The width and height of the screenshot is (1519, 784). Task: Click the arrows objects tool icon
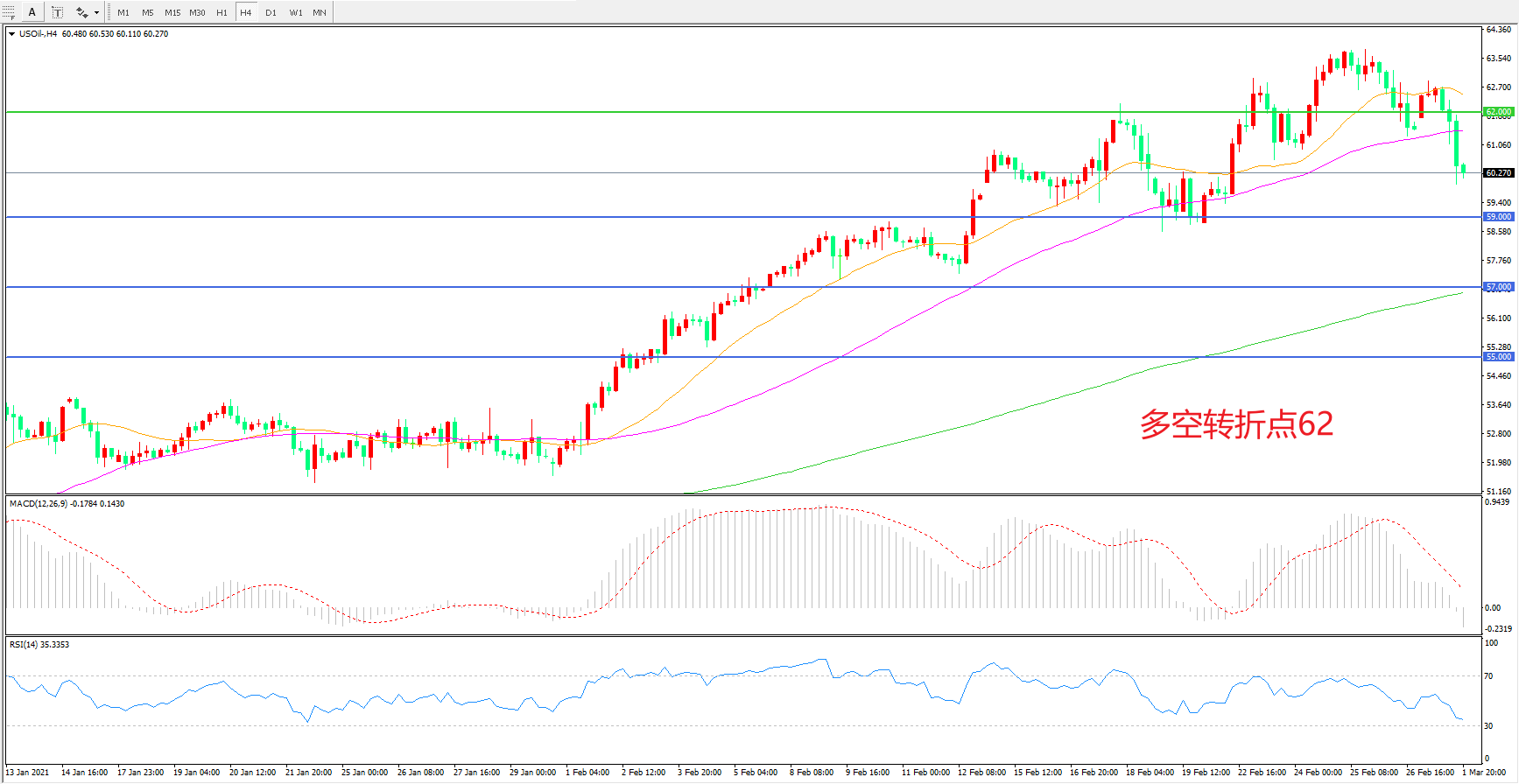pyautogui.click(x=81, y=12)
